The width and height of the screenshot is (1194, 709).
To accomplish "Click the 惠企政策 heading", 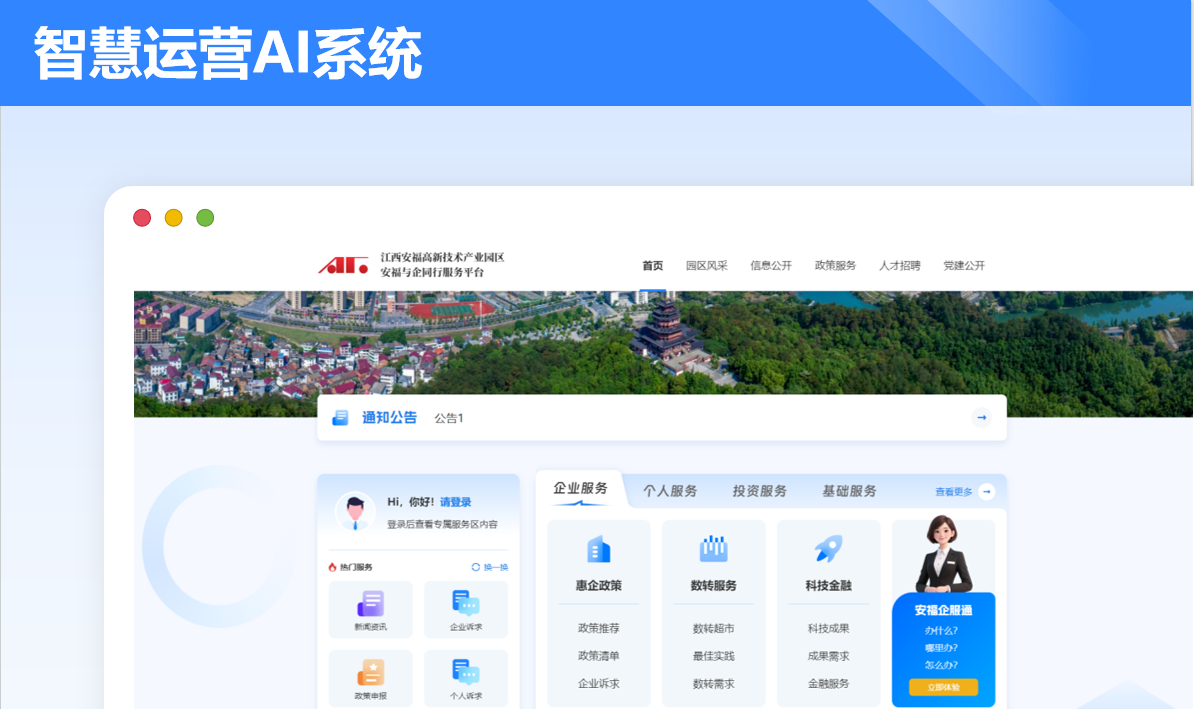I will tap(599, 586).
